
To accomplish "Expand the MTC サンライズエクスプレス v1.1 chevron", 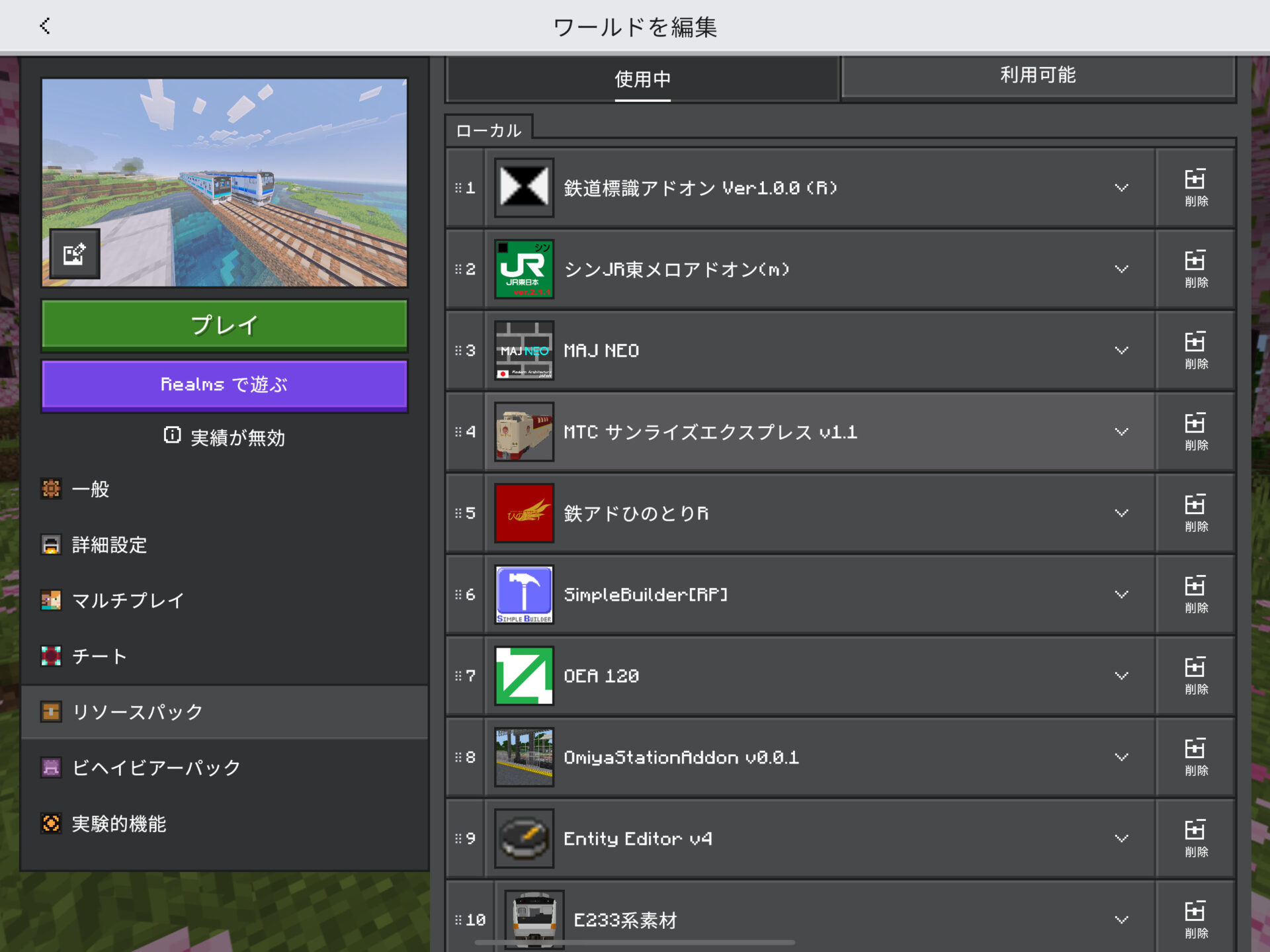I will (1121, 432).
